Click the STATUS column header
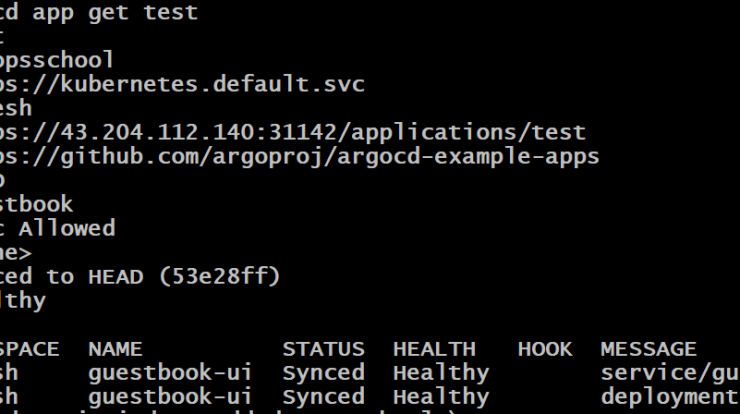 tap(323, 349)
